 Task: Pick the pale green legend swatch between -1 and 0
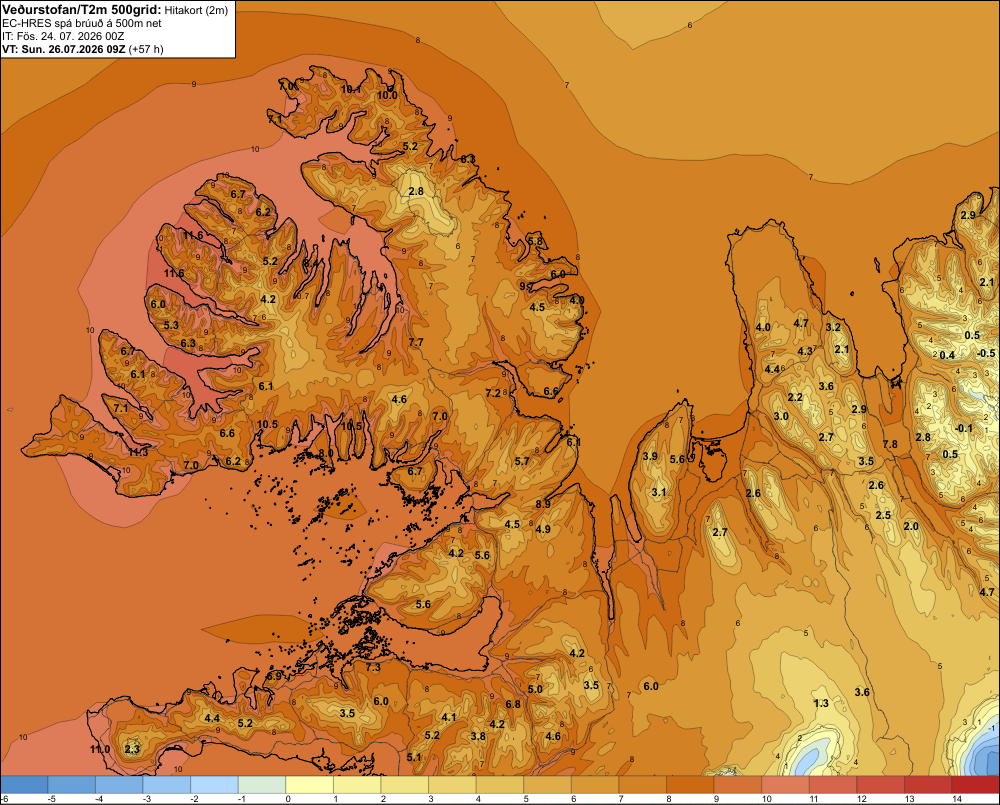[x=262, y=784]
